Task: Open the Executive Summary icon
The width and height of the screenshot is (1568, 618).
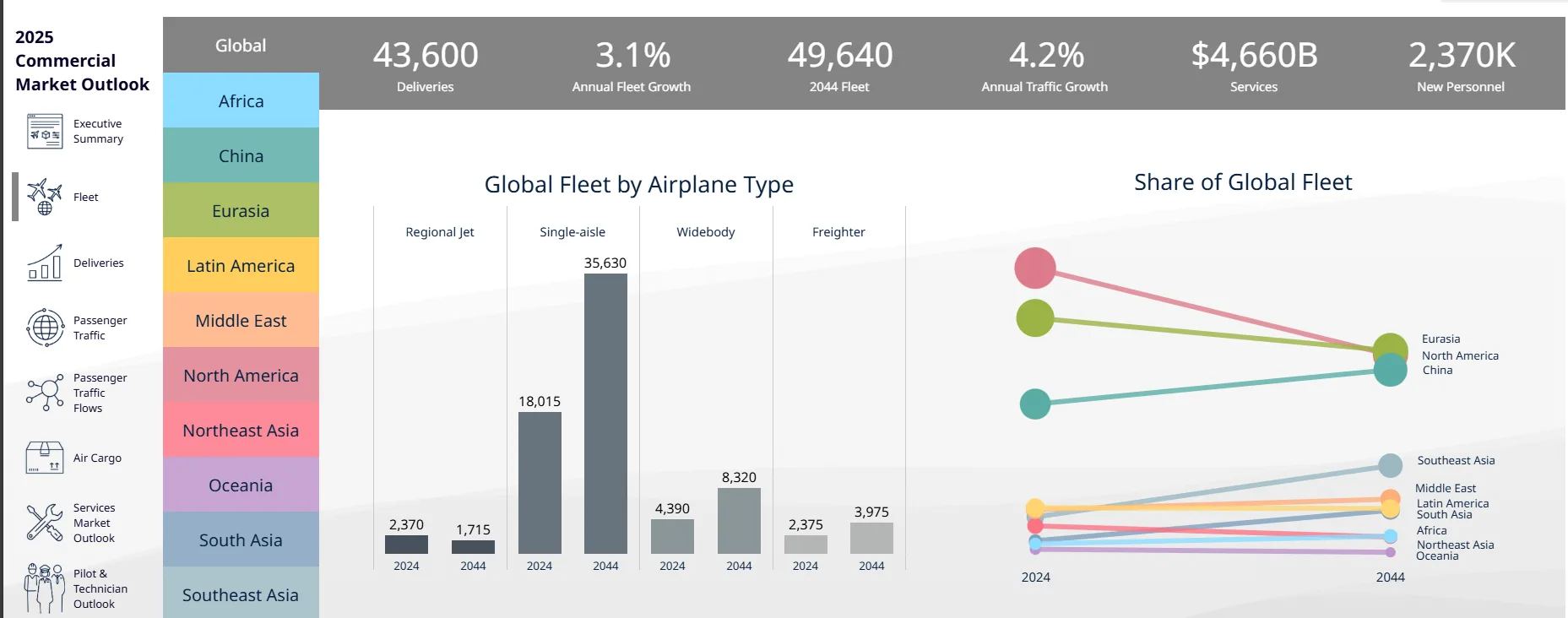Action: pos(45,132)
